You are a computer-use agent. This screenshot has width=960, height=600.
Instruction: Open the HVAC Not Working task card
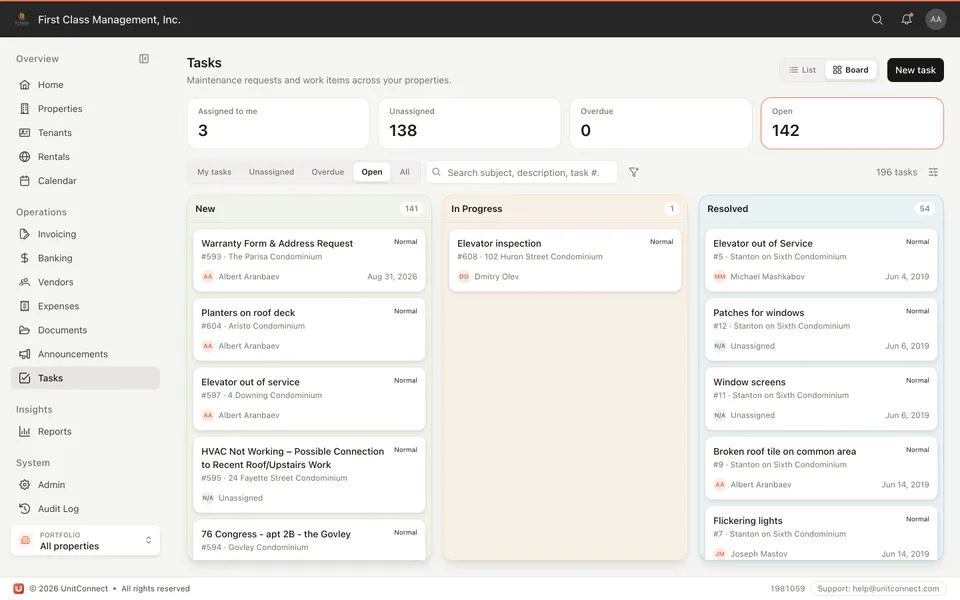(309, 474)
